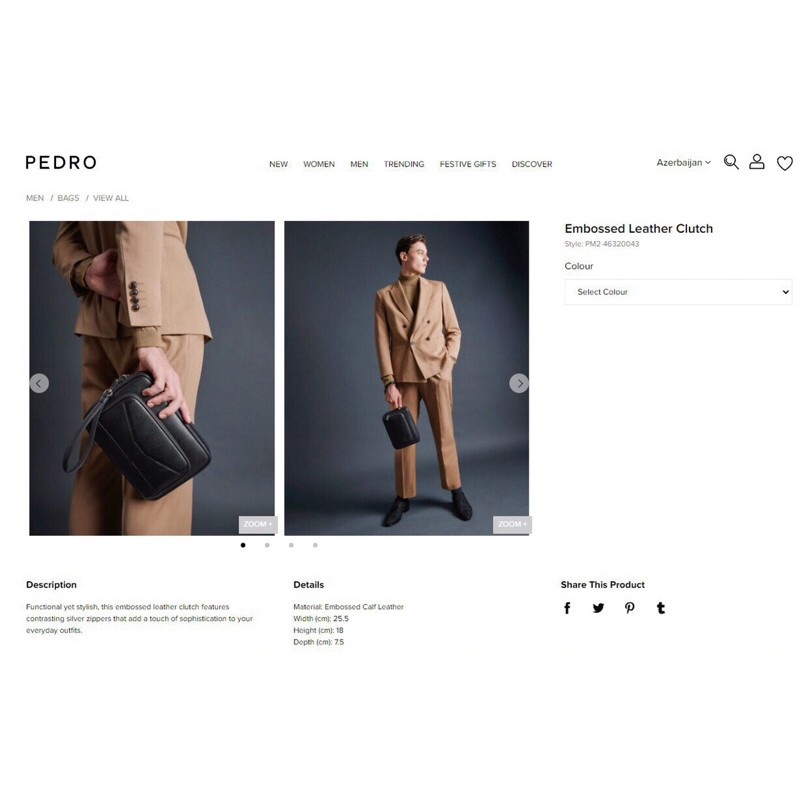This screenshot has width=799, height=799.
Task: Go to next product image arrow
Action: pos(519,383)
